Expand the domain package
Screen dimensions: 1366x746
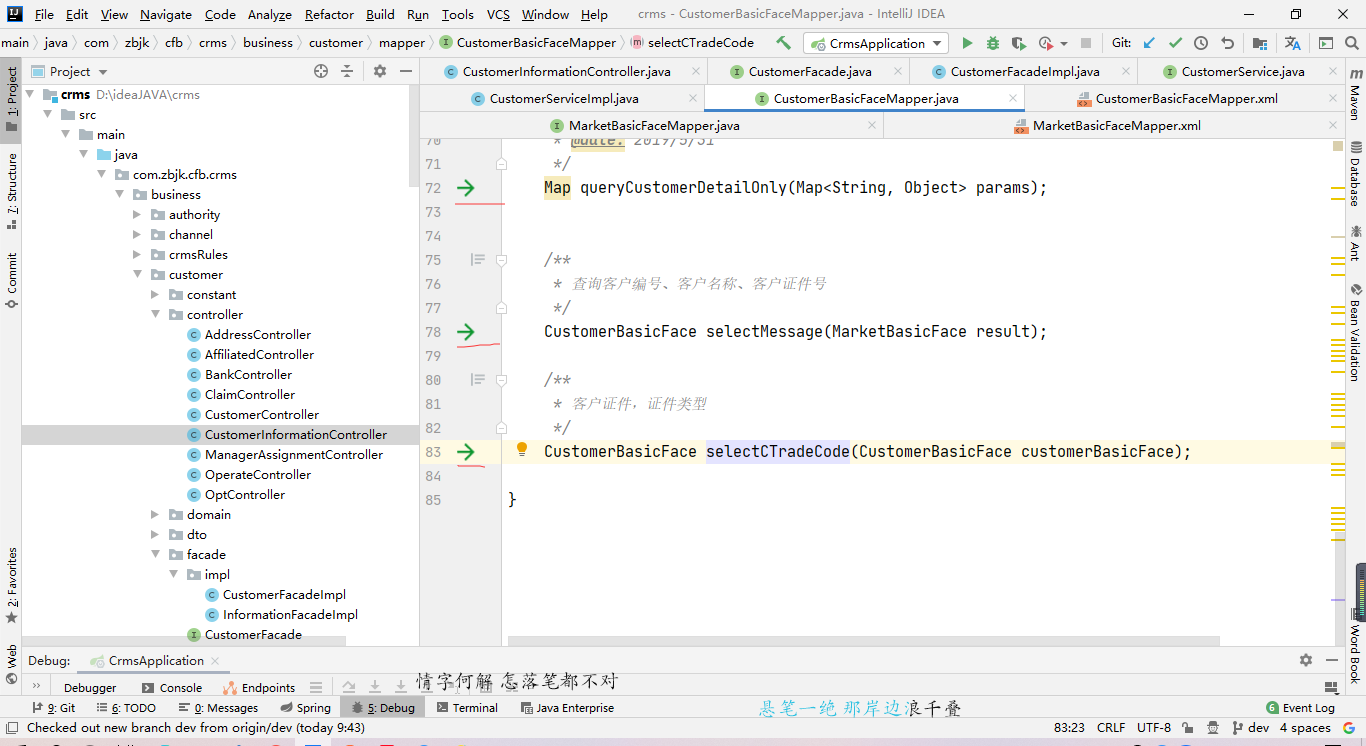click(156, 514)
